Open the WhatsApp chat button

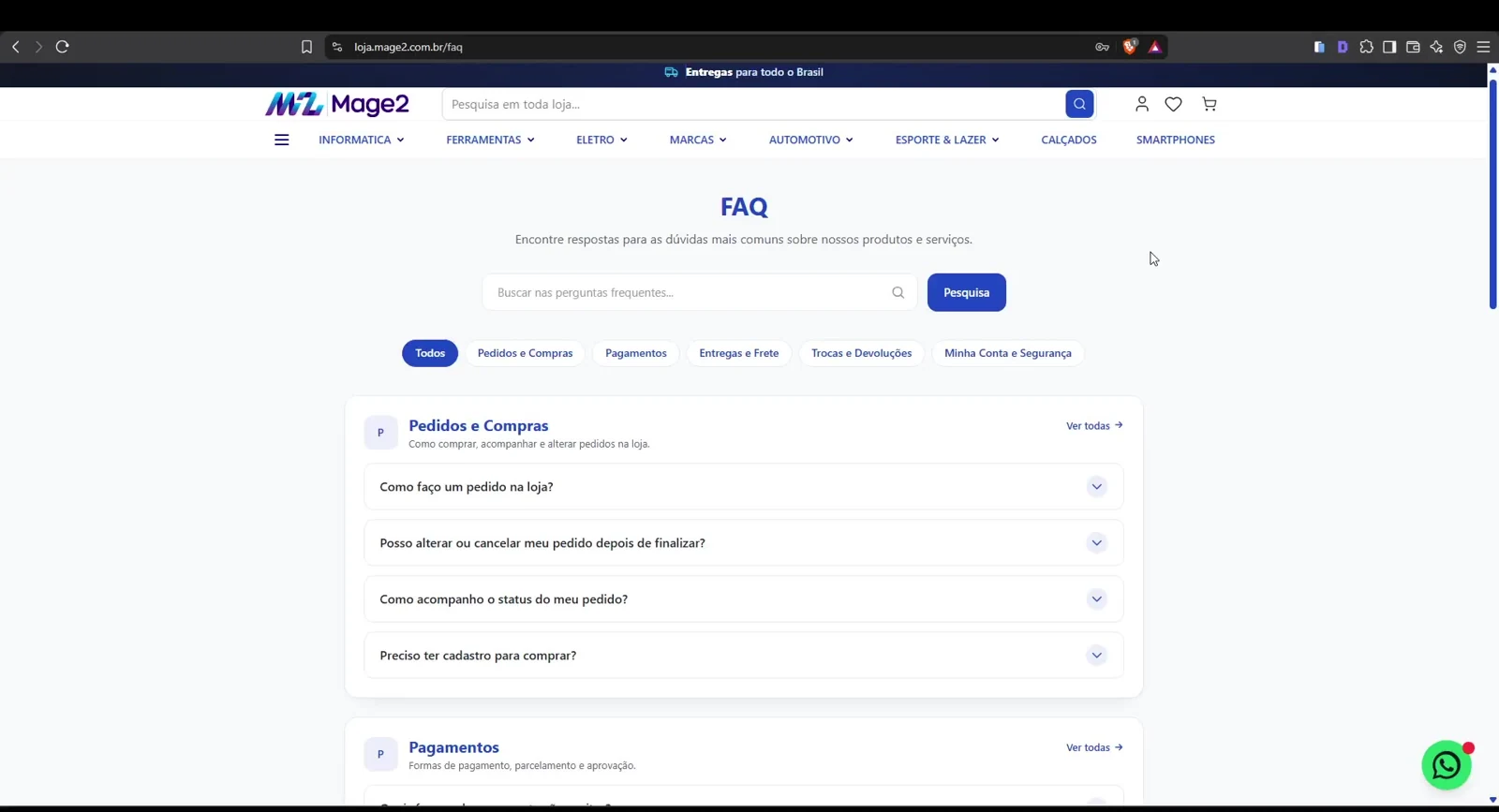tap(1447, 765)
